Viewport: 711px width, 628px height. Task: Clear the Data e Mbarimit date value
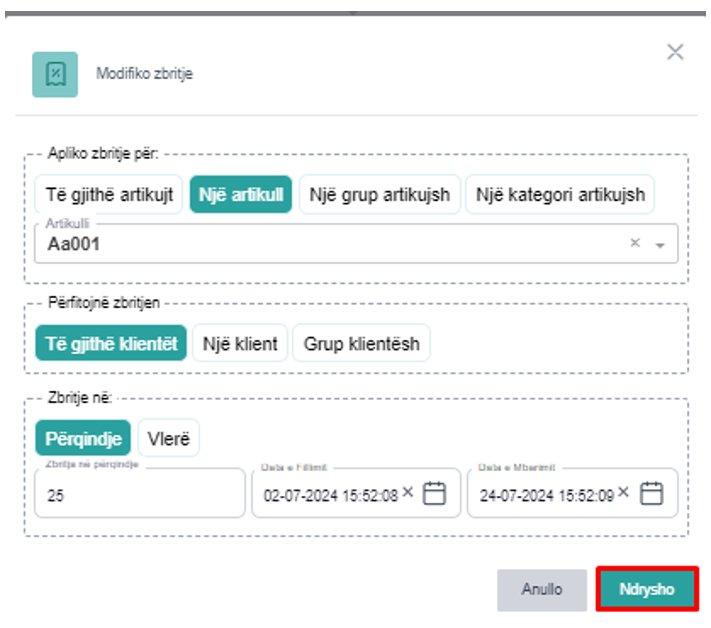pos(624,492)
